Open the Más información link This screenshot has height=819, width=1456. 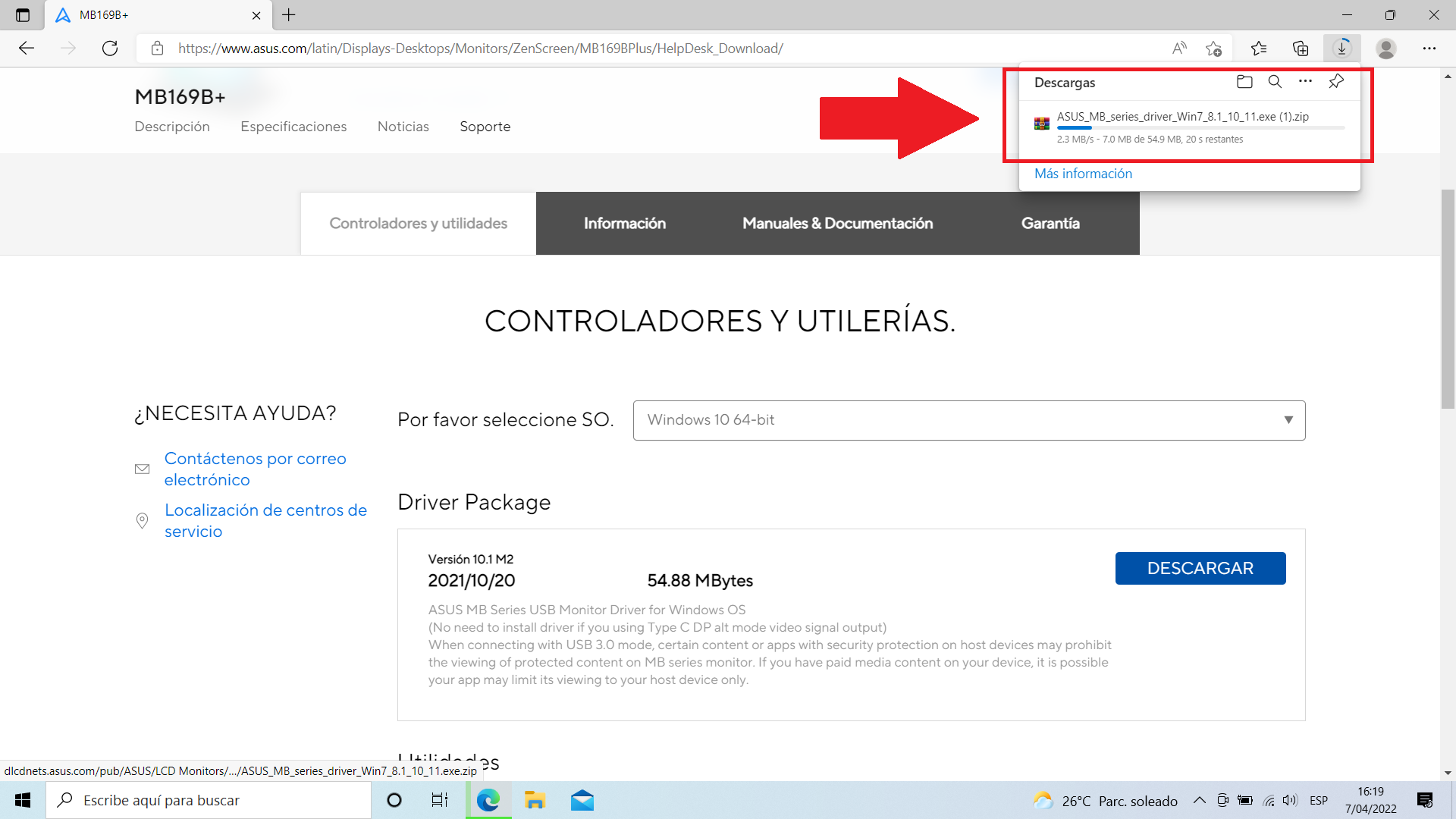pyautogui.click(x=1083, y=174)
